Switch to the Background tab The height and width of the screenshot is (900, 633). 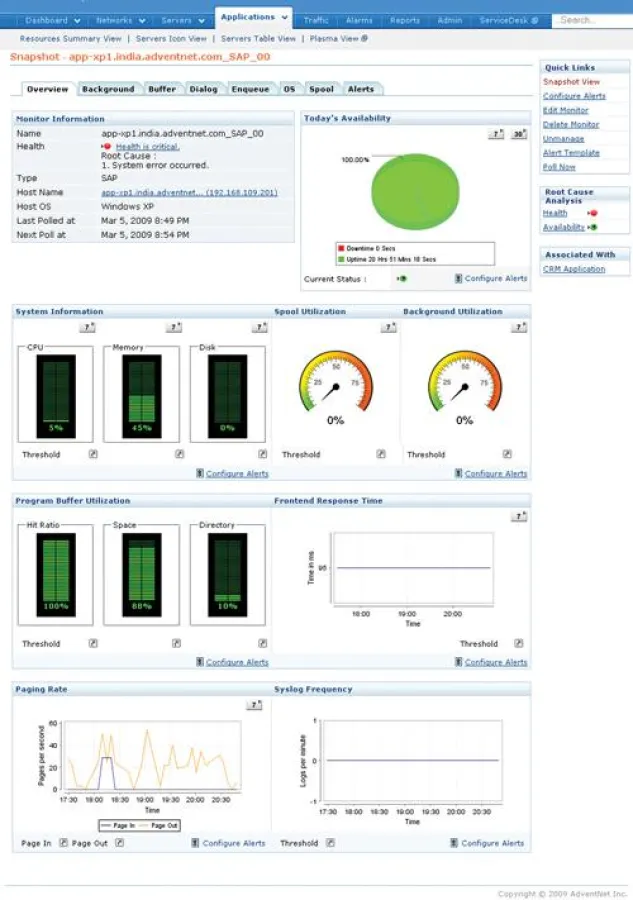(x=108, y=89)
